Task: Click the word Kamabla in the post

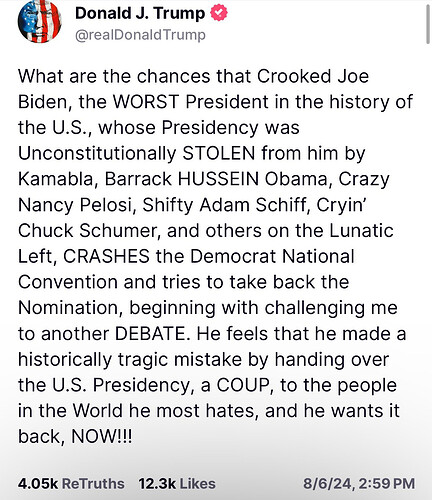Action: click(x=55, y=179)
